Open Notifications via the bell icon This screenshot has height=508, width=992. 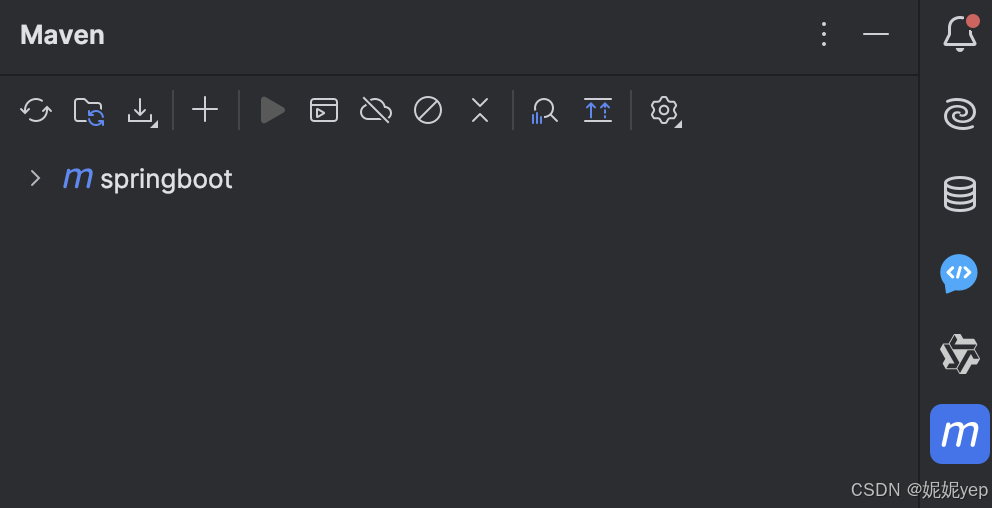[960, 33]
